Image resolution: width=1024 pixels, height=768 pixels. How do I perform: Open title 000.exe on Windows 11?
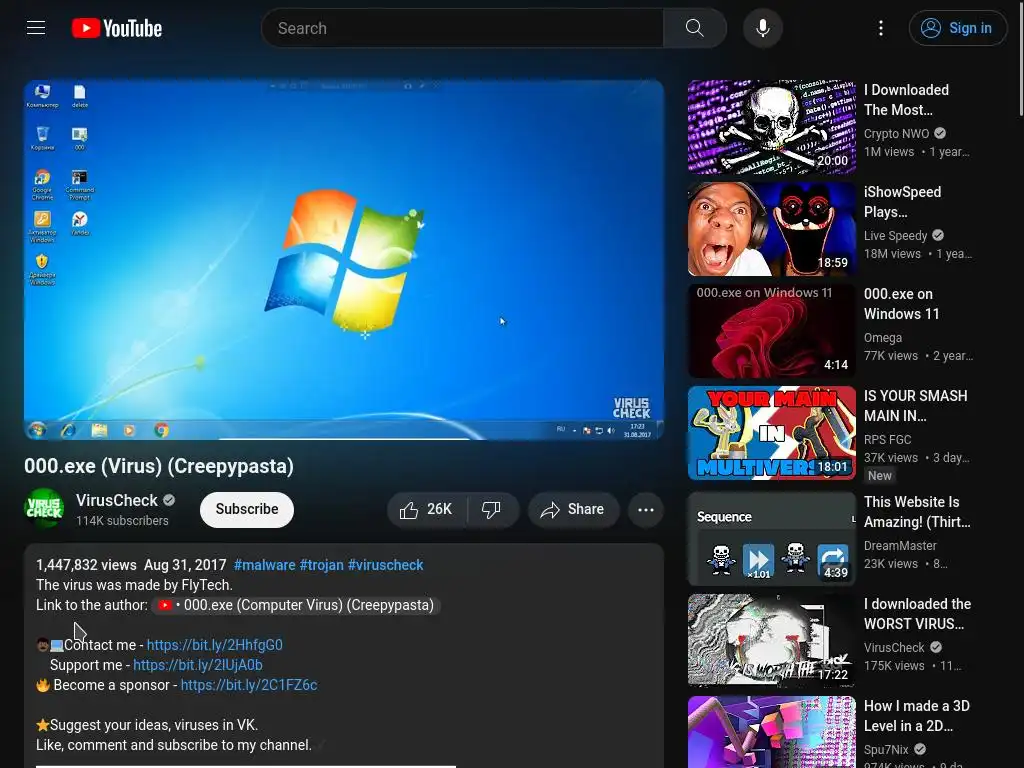(x=902, y=304)
